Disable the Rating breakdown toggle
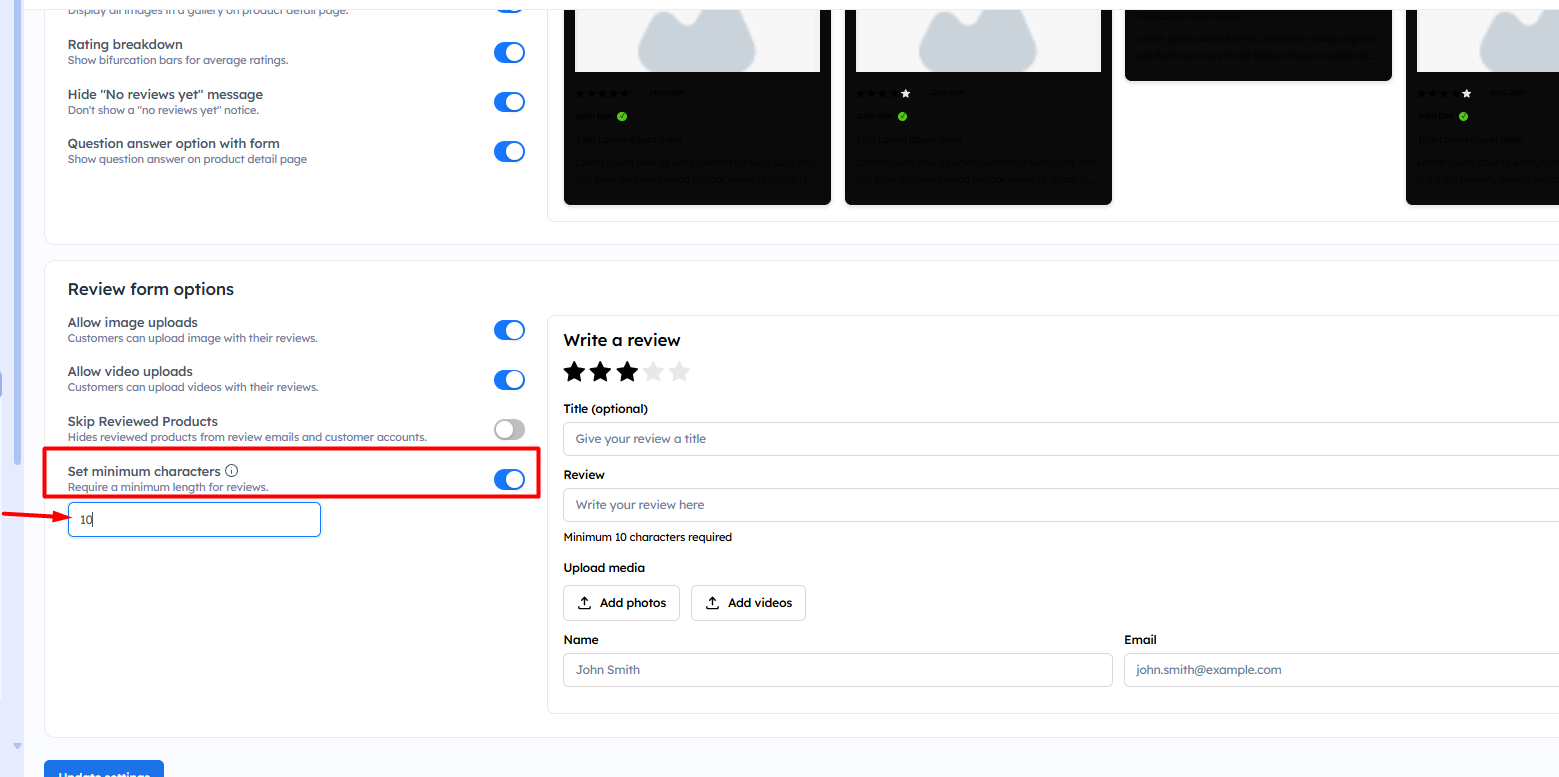The height and width of the screenshot is (777, 1559). coord(509,53)
